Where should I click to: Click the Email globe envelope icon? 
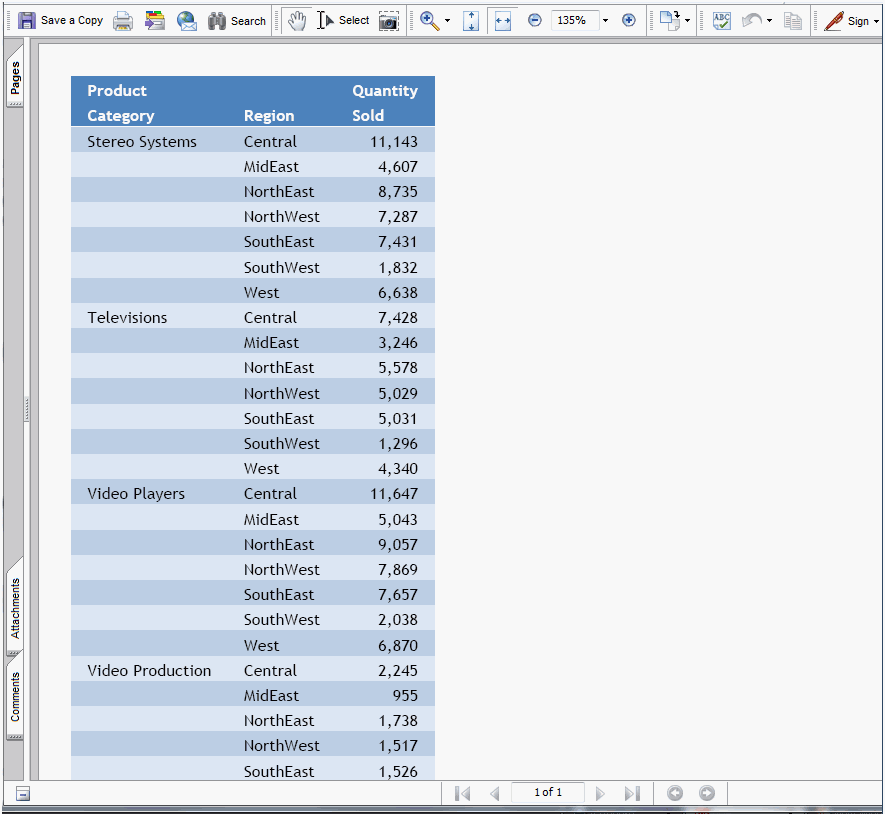[187, 21]
